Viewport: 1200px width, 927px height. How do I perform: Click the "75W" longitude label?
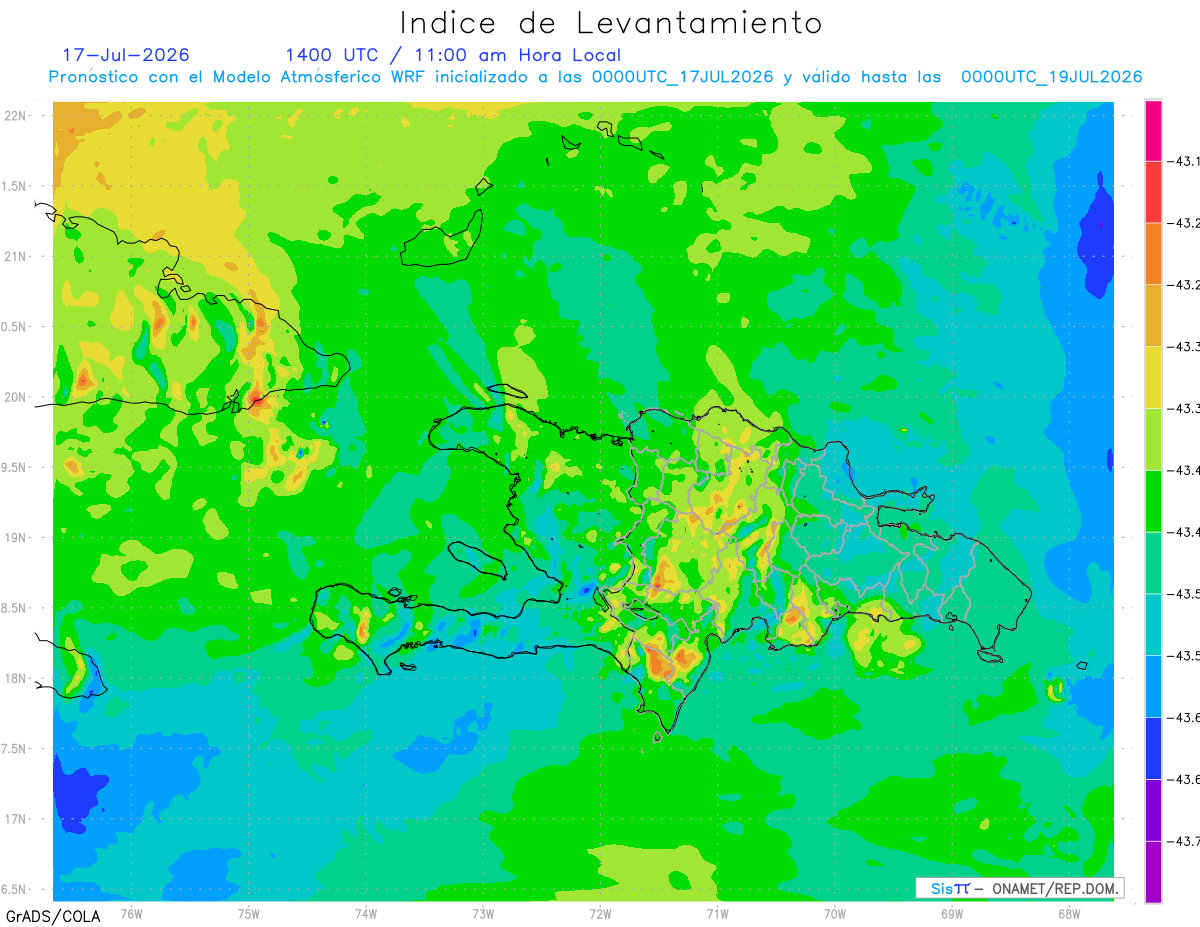coord(249,913)
